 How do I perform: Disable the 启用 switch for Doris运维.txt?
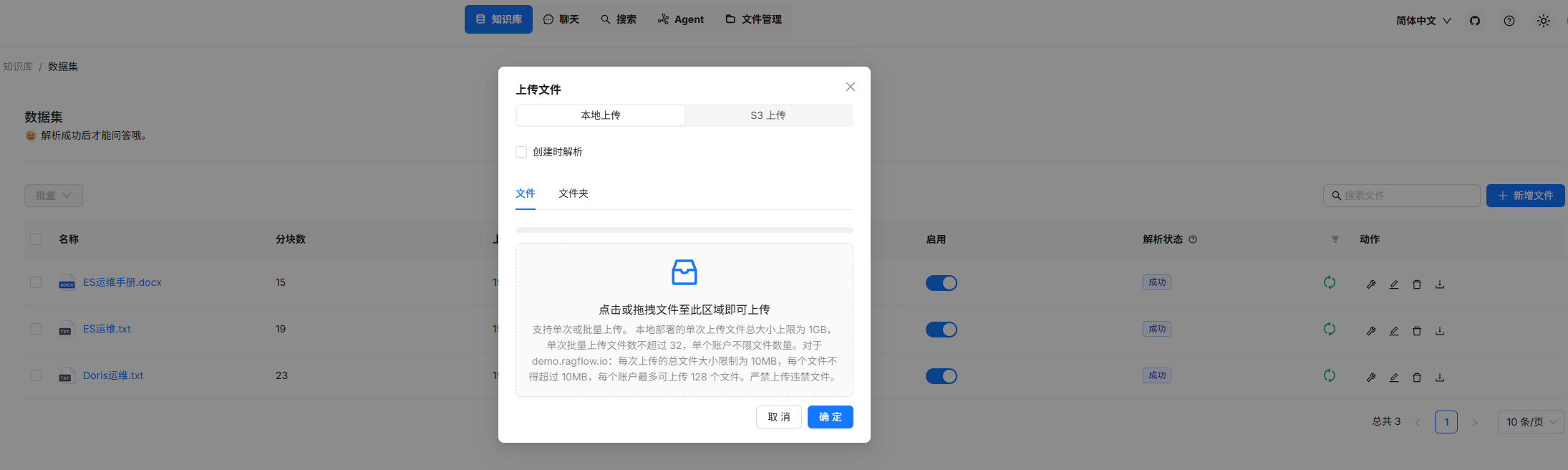pos(942,376)
